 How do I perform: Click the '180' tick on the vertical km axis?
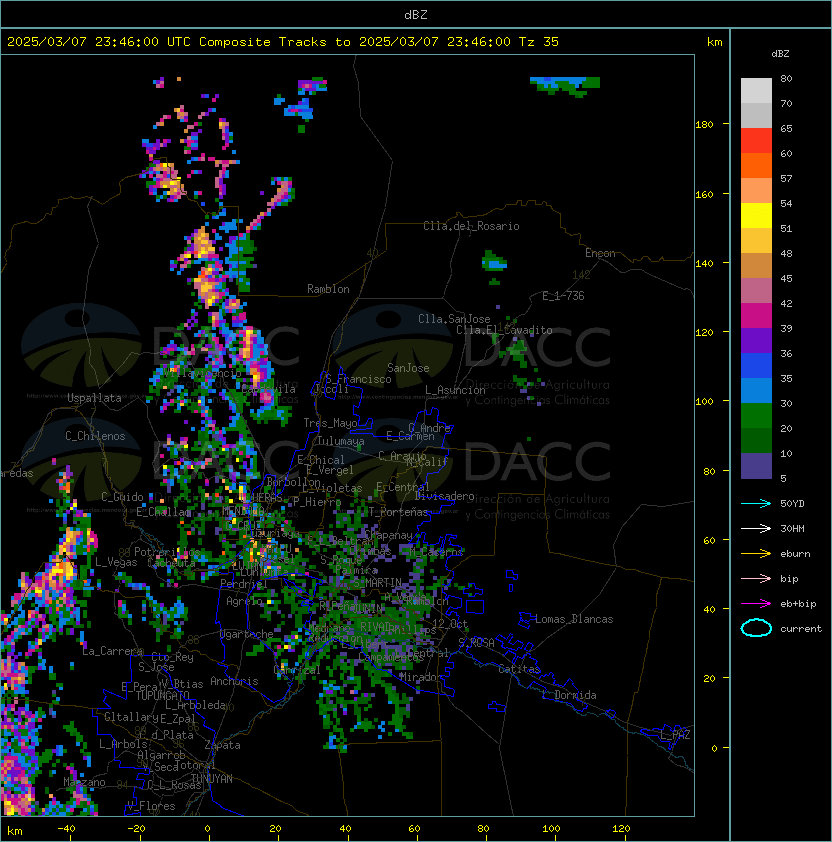[704, 125]
